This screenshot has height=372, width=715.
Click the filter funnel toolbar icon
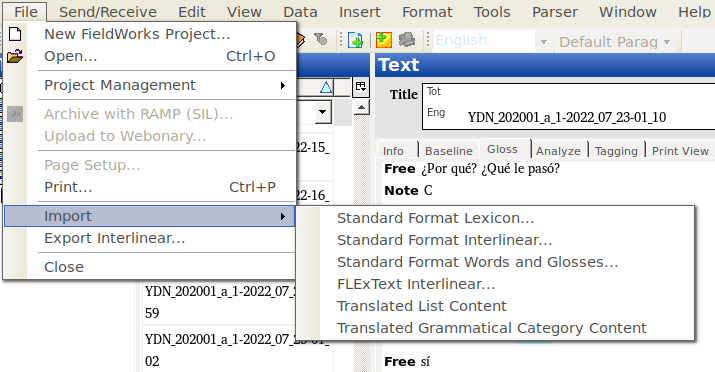321,40
